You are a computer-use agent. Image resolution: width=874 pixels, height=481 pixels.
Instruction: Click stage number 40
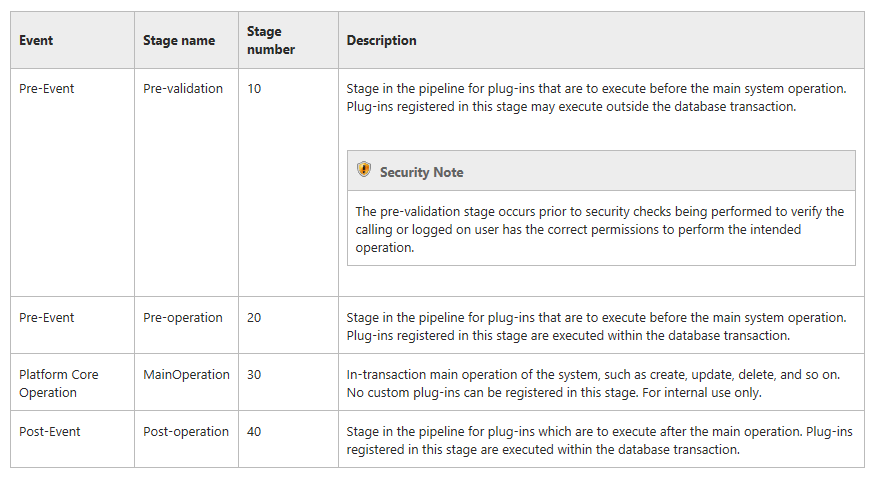pyautogui.click(x=254, y=431)
